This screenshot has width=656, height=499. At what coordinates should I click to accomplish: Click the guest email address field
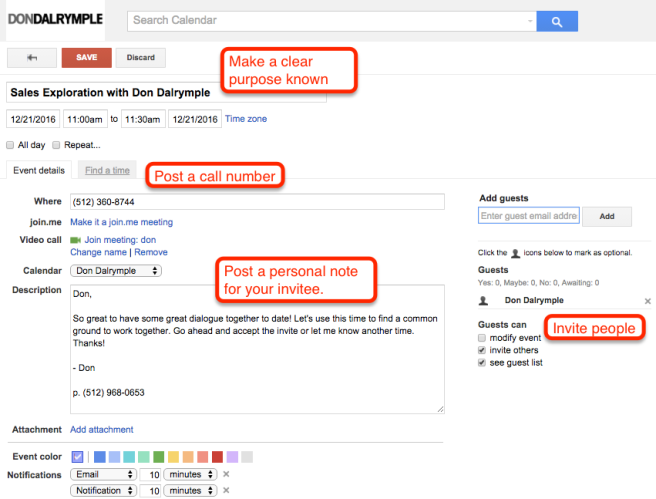[528, 216]
